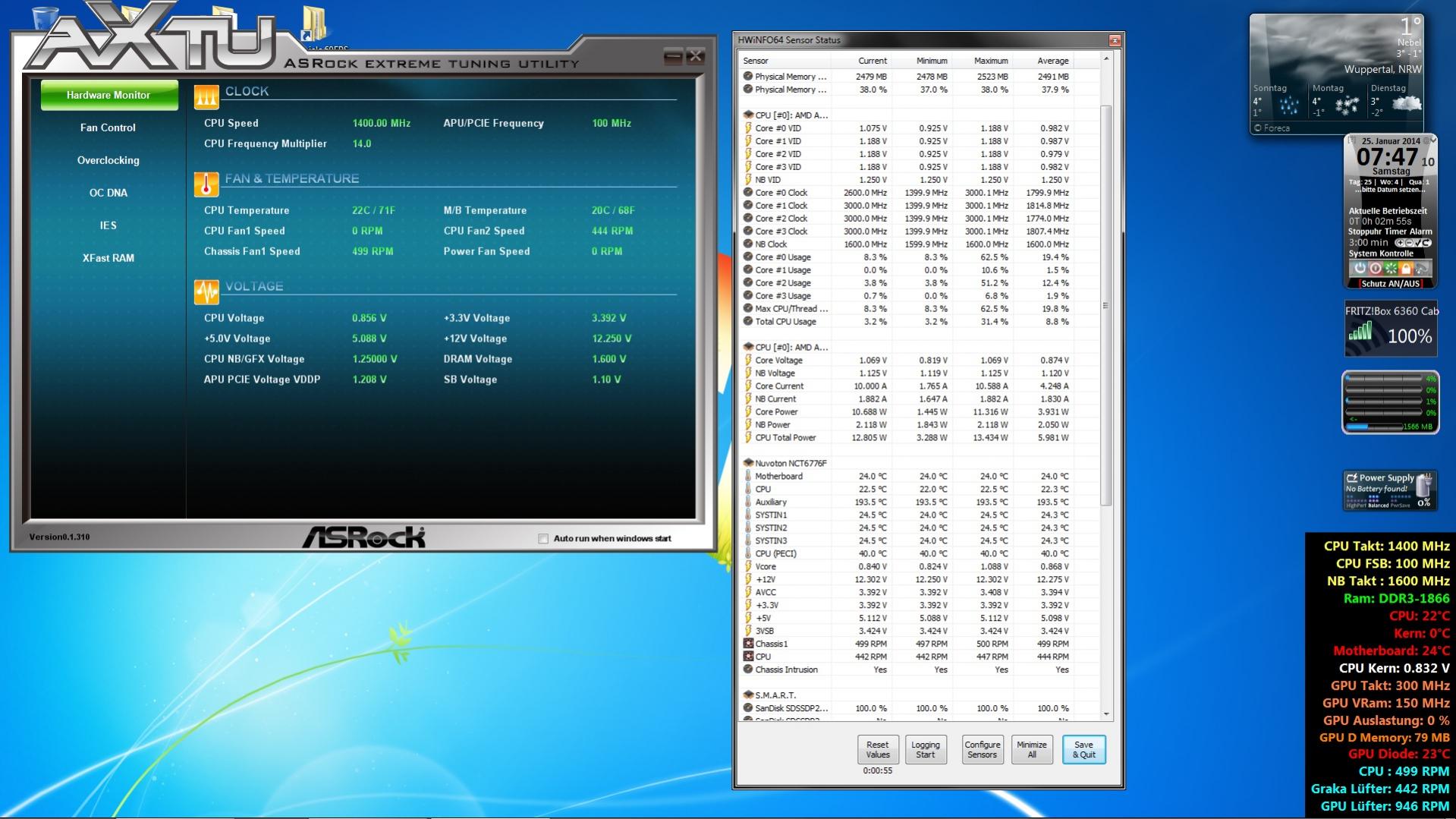Click the Alarm label in the clock gadget
Viewport: 1456px width, 819px height.
pos(1421,232)
